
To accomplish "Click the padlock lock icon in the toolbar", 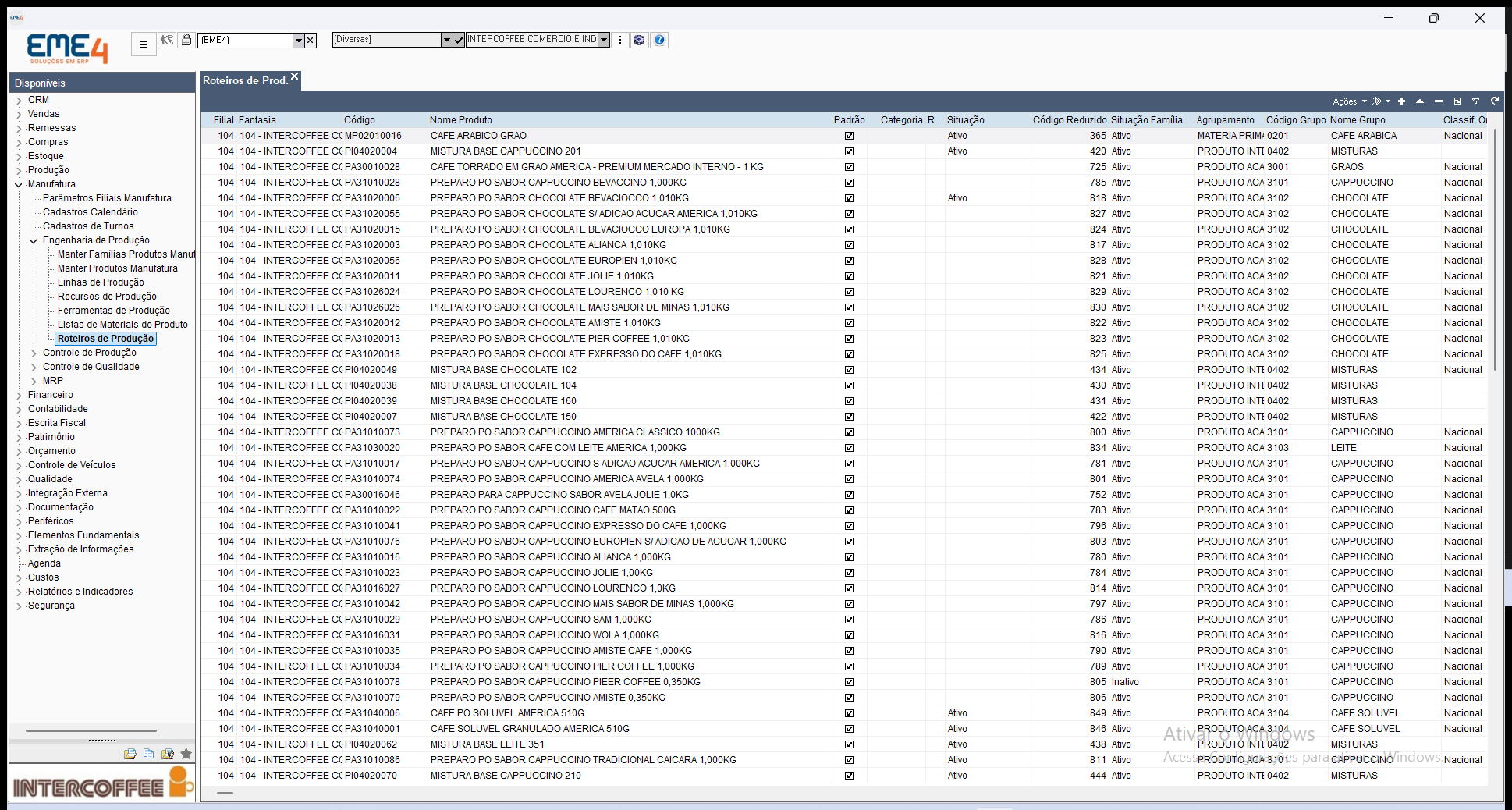I will tap(186, 40).
